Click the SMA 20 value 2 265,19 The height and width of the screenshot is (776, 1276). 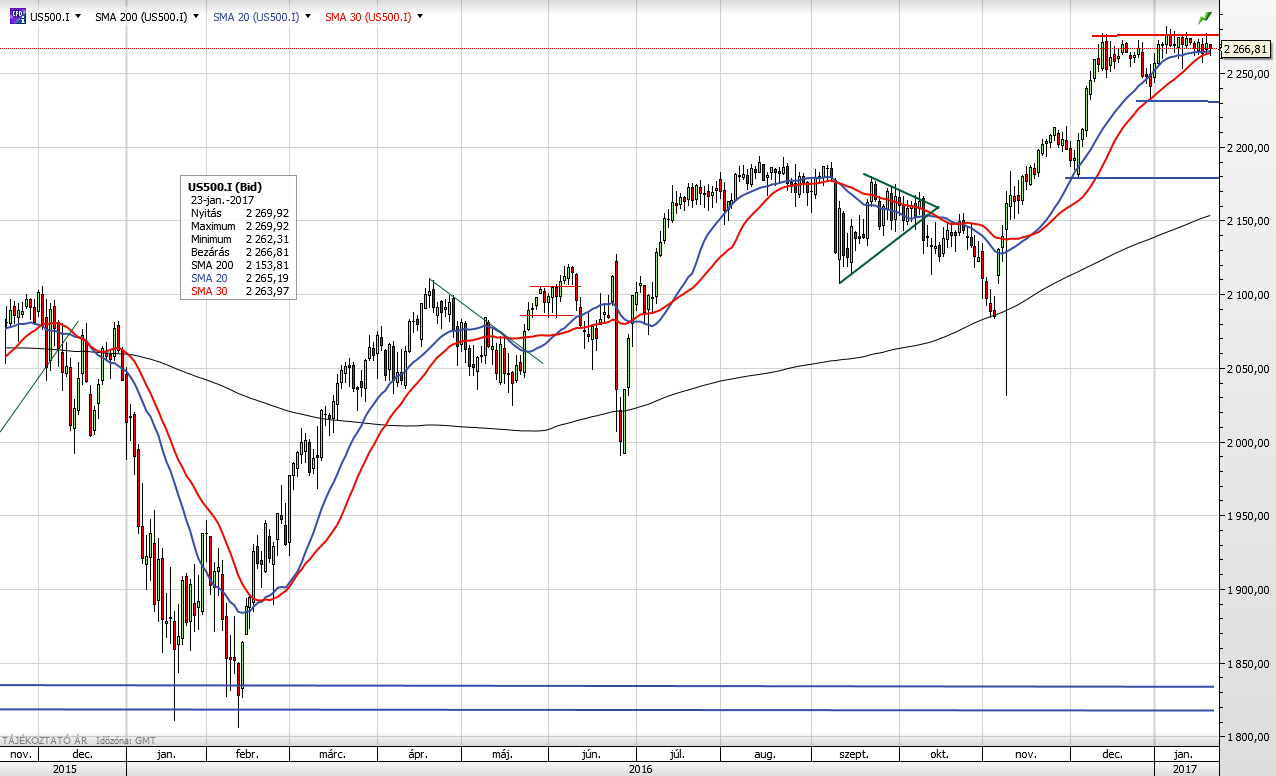[267, 278]
